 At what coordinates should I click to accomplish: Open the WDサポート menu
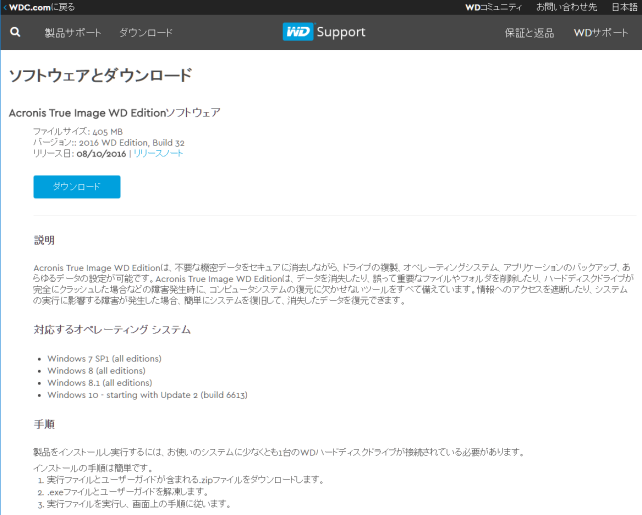click(x=601, y=33)
